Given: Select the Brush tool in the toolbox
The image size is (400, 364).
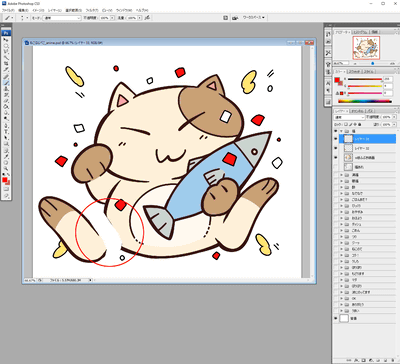Looking at the screenshot, I should 6,83.
